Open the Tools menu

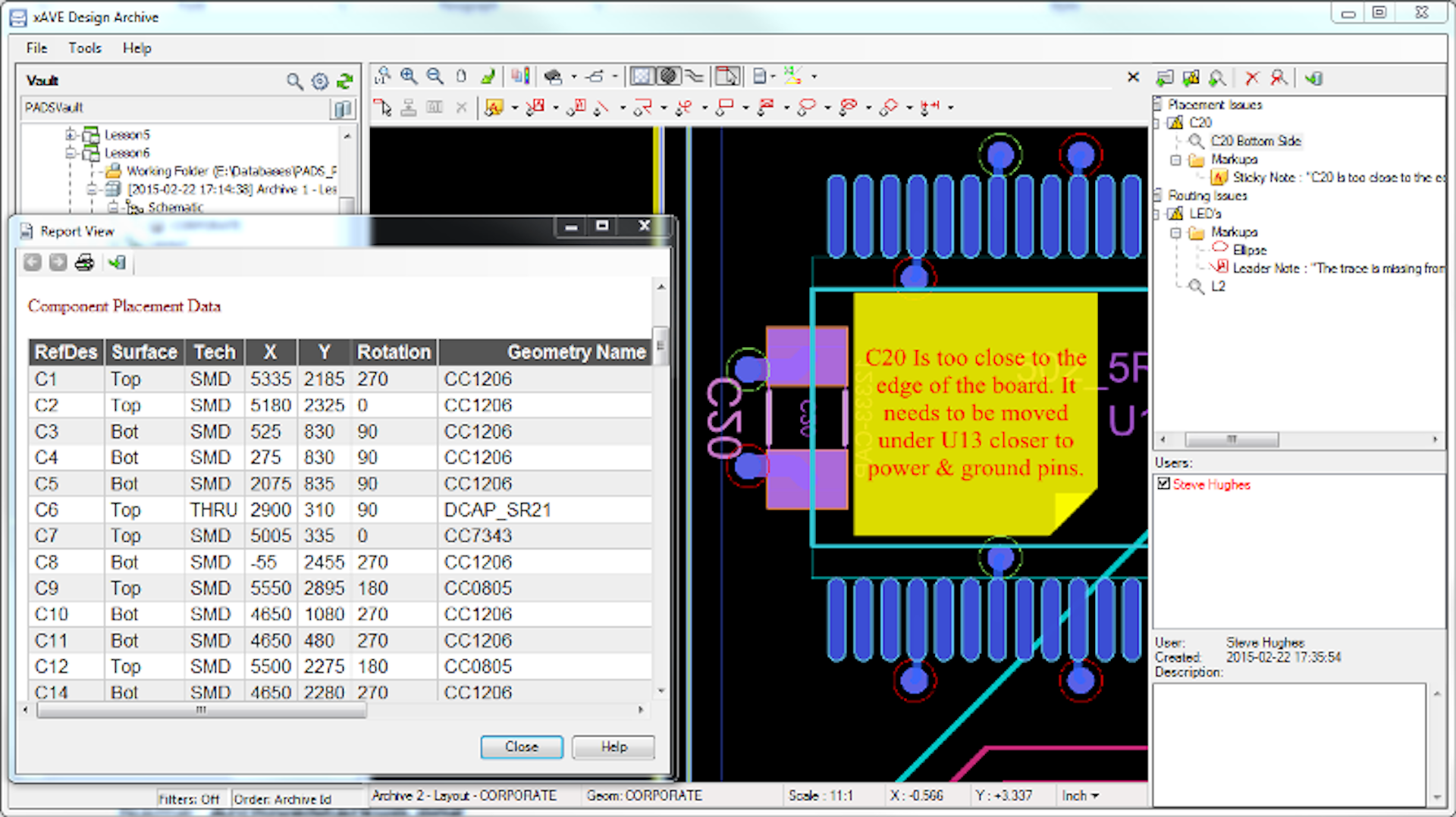[x=84, y=48]
